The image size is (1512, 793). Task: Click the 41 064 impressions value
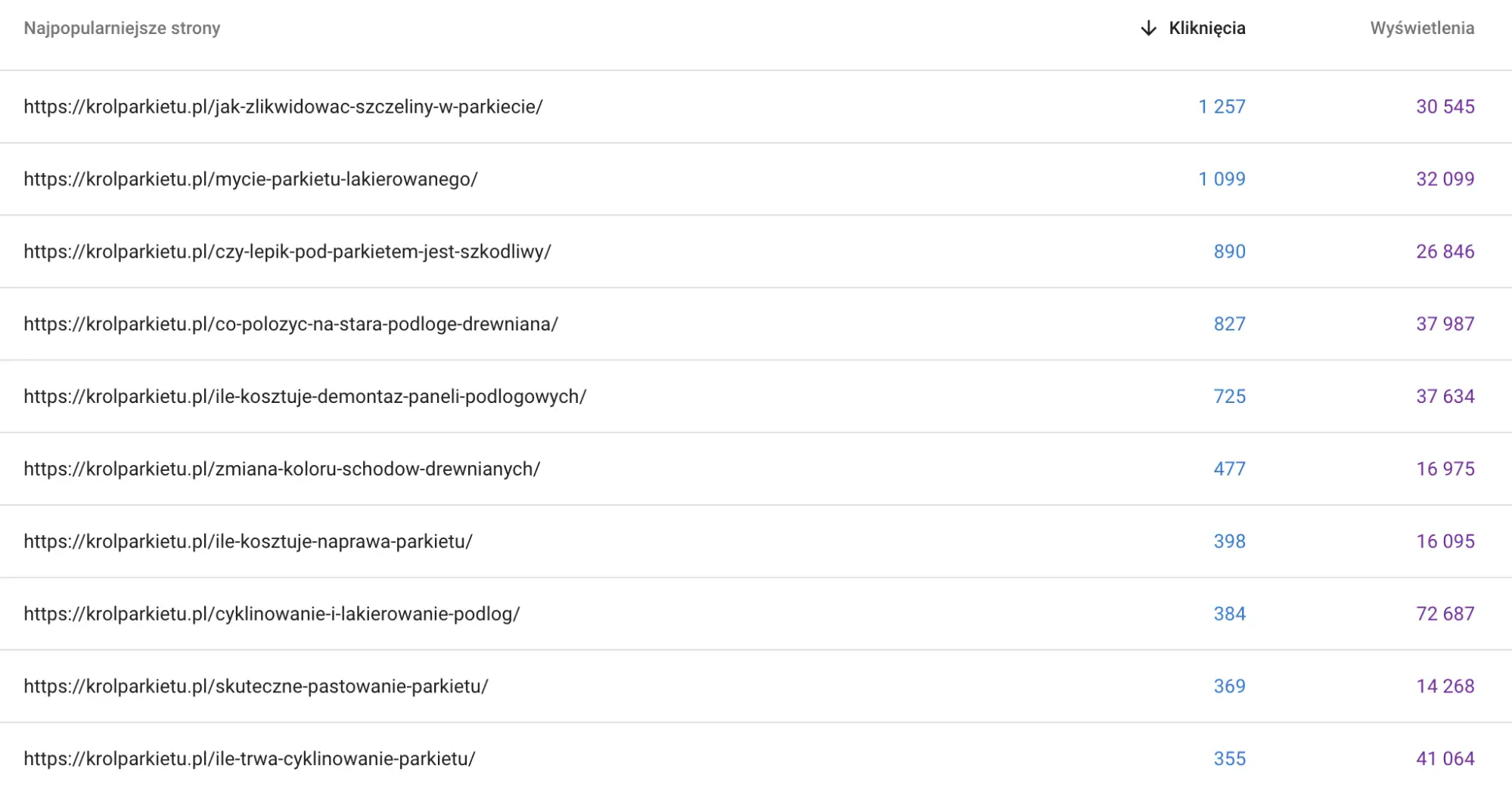1445,759
